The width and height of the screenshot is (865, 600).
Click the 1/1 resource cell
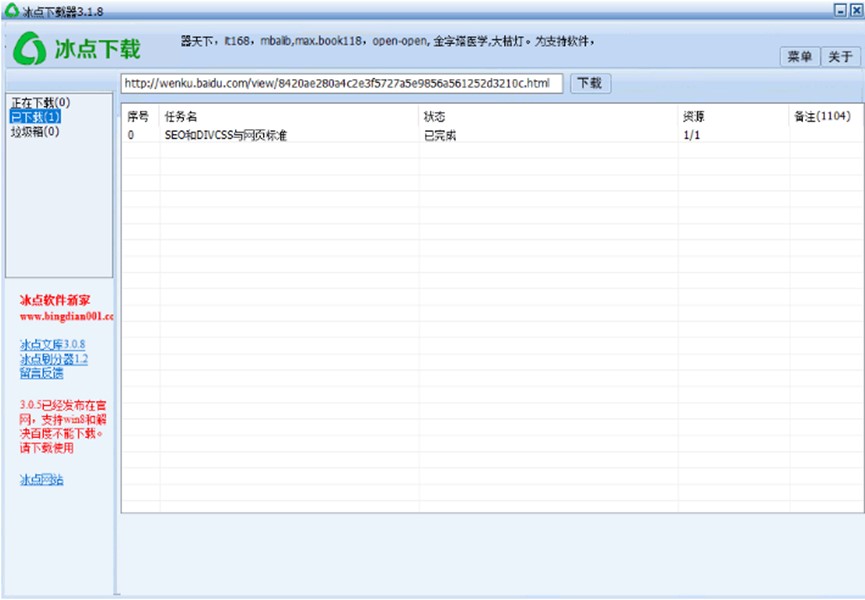click(692, 135)
